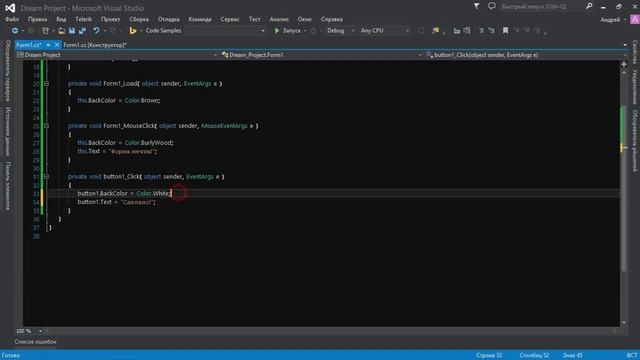Click the Find in Files toolbar icon
The image size is (640, 360).
click(x=436, y=31)
